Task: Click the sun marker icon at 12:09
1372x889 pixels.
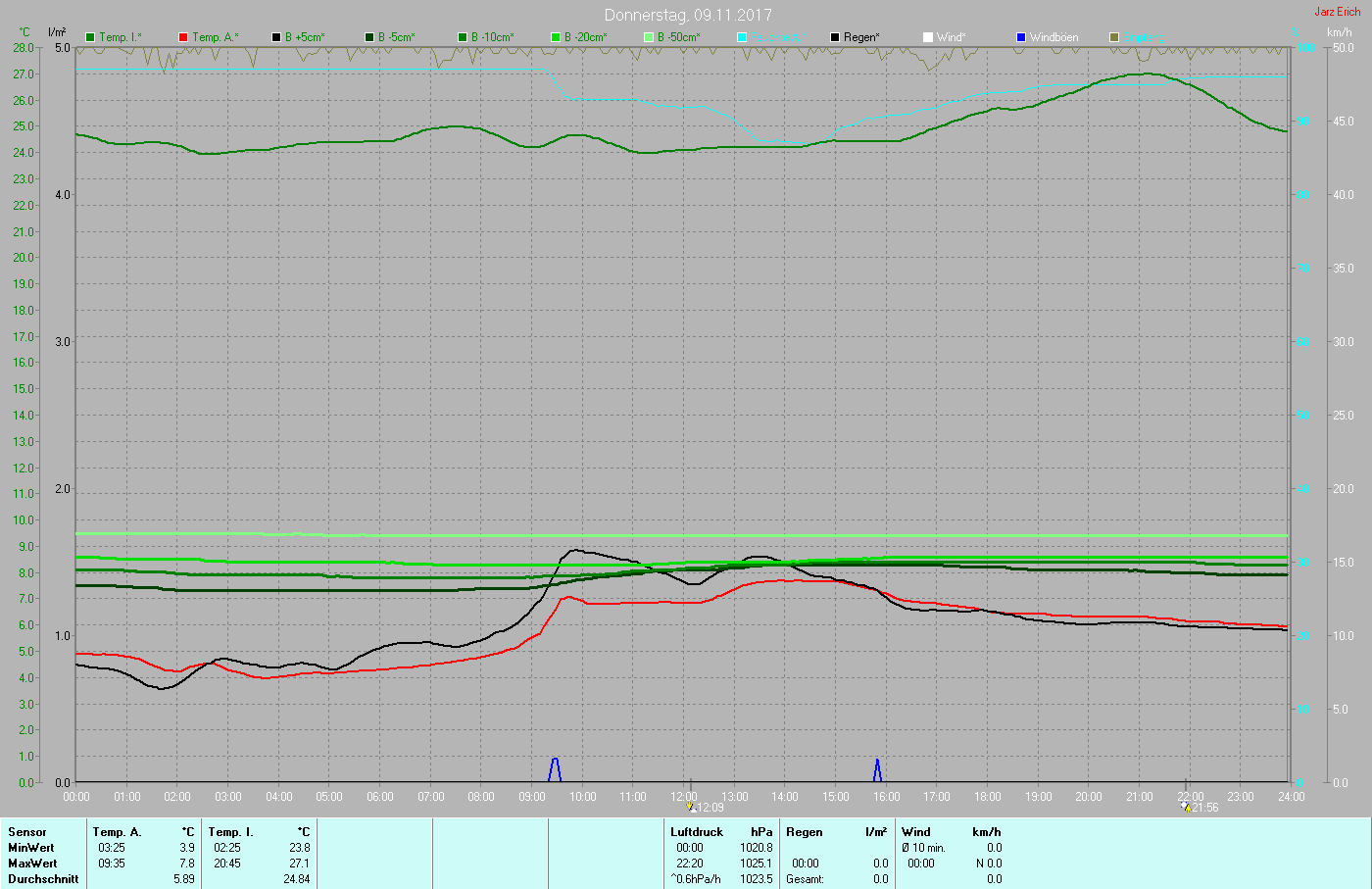Action: [x=691, y=807]
